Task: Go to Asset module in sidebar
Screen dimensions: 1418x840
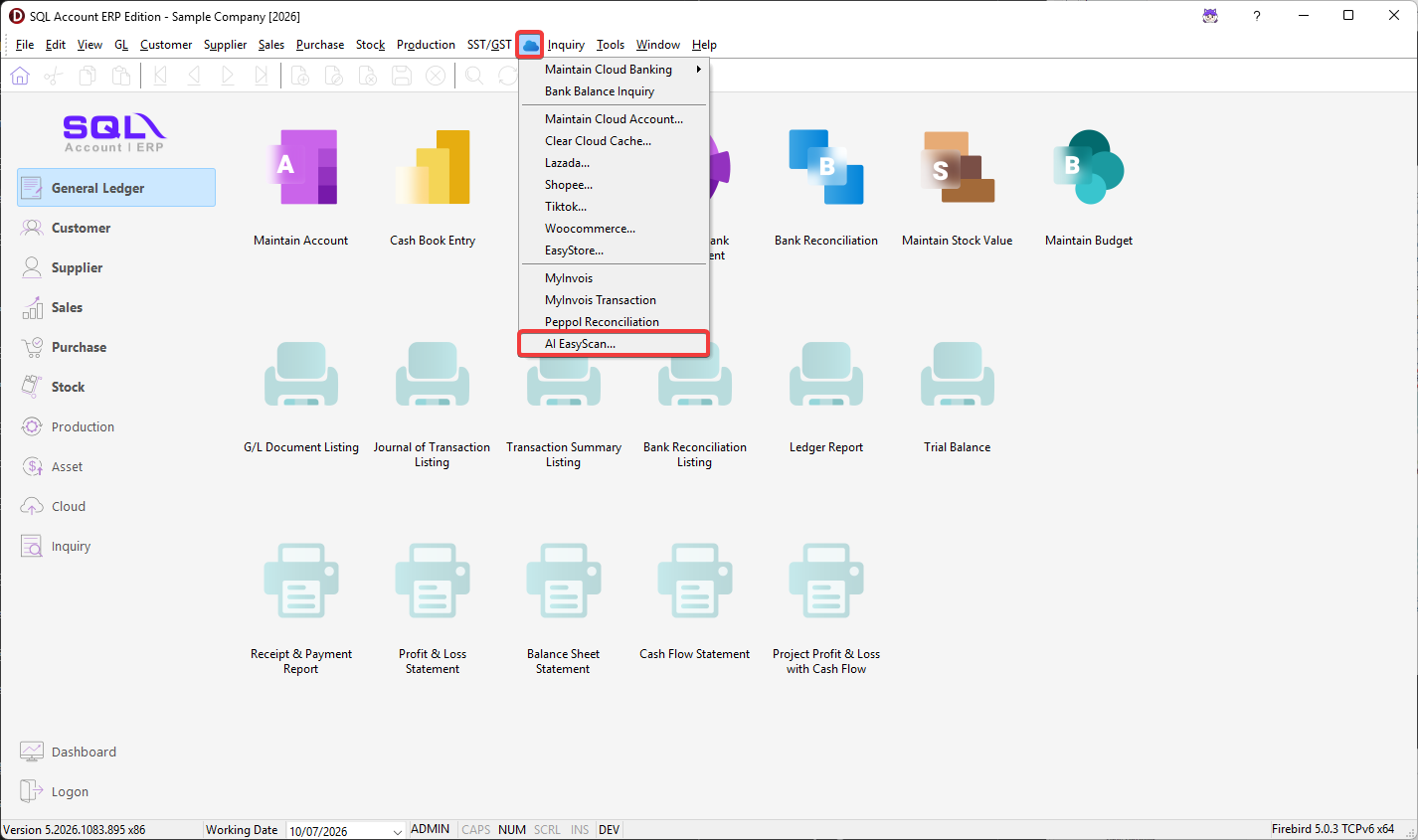Action: click(x=116, y=466)
